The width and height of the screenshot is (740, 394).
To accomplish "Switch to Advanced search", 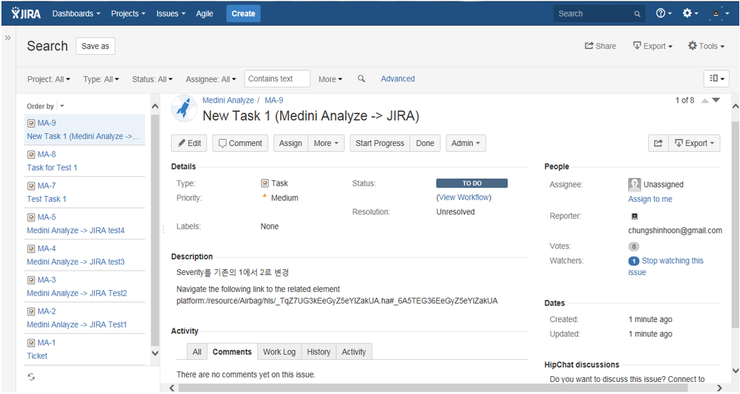I will [398, 79].
